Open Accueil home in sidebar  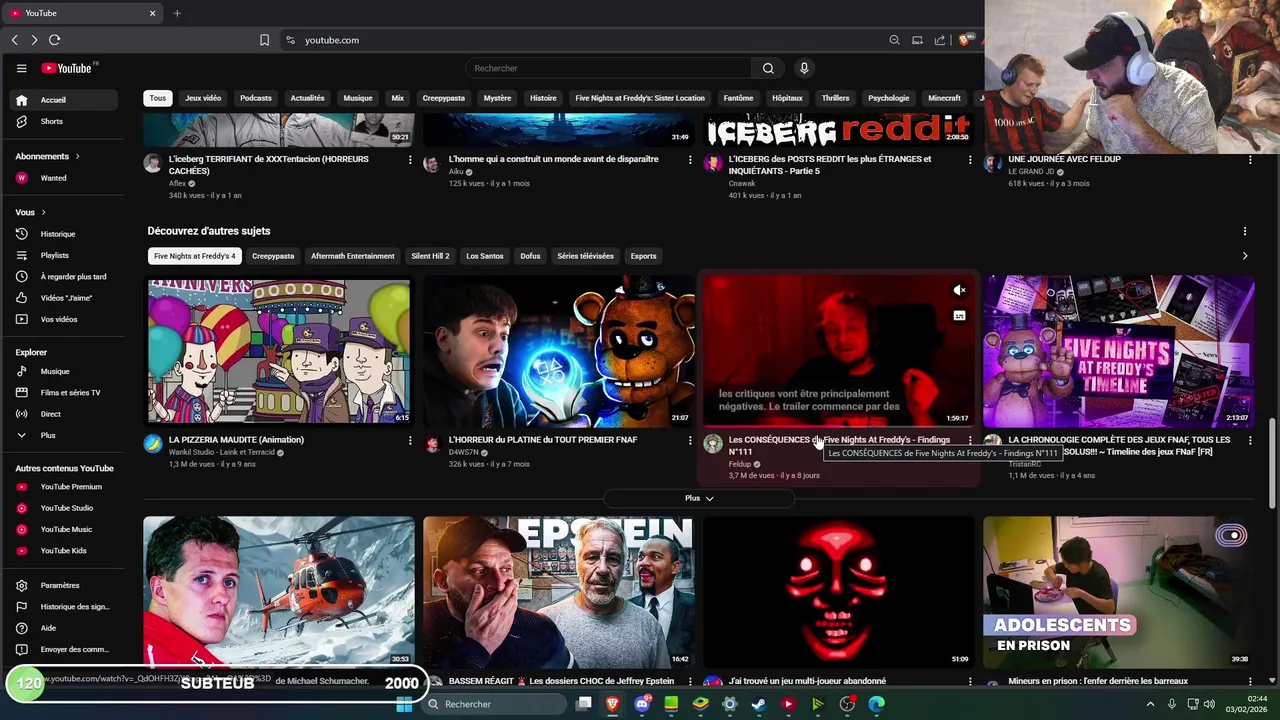(63, 100)
